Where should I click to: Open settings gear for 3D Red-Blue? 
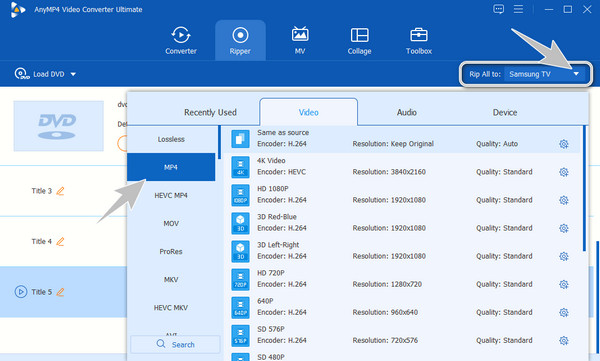click(x=563, y=228)
